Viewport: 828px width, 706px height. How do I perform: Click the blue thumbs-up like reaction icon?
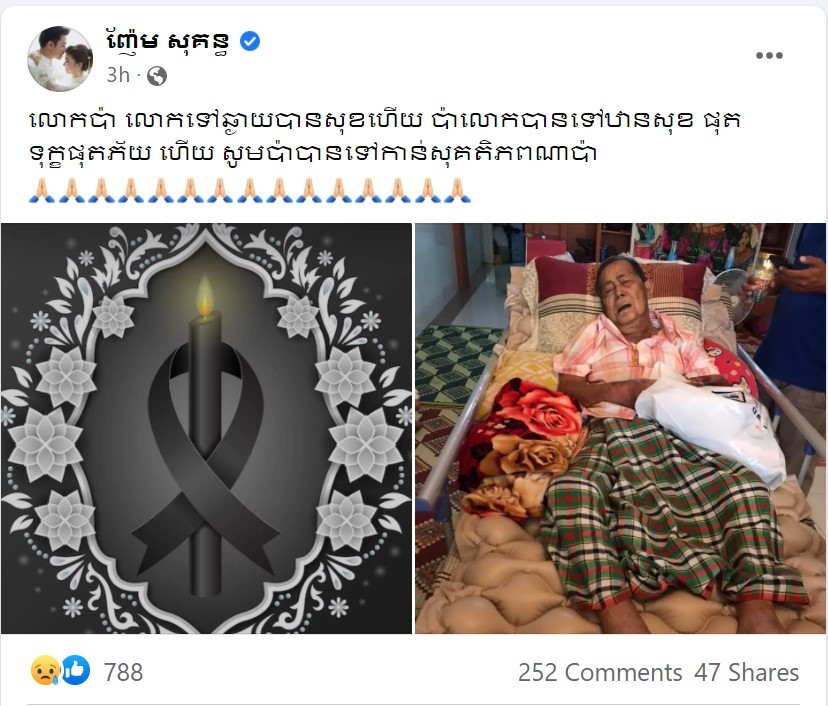tap(76, 671)
